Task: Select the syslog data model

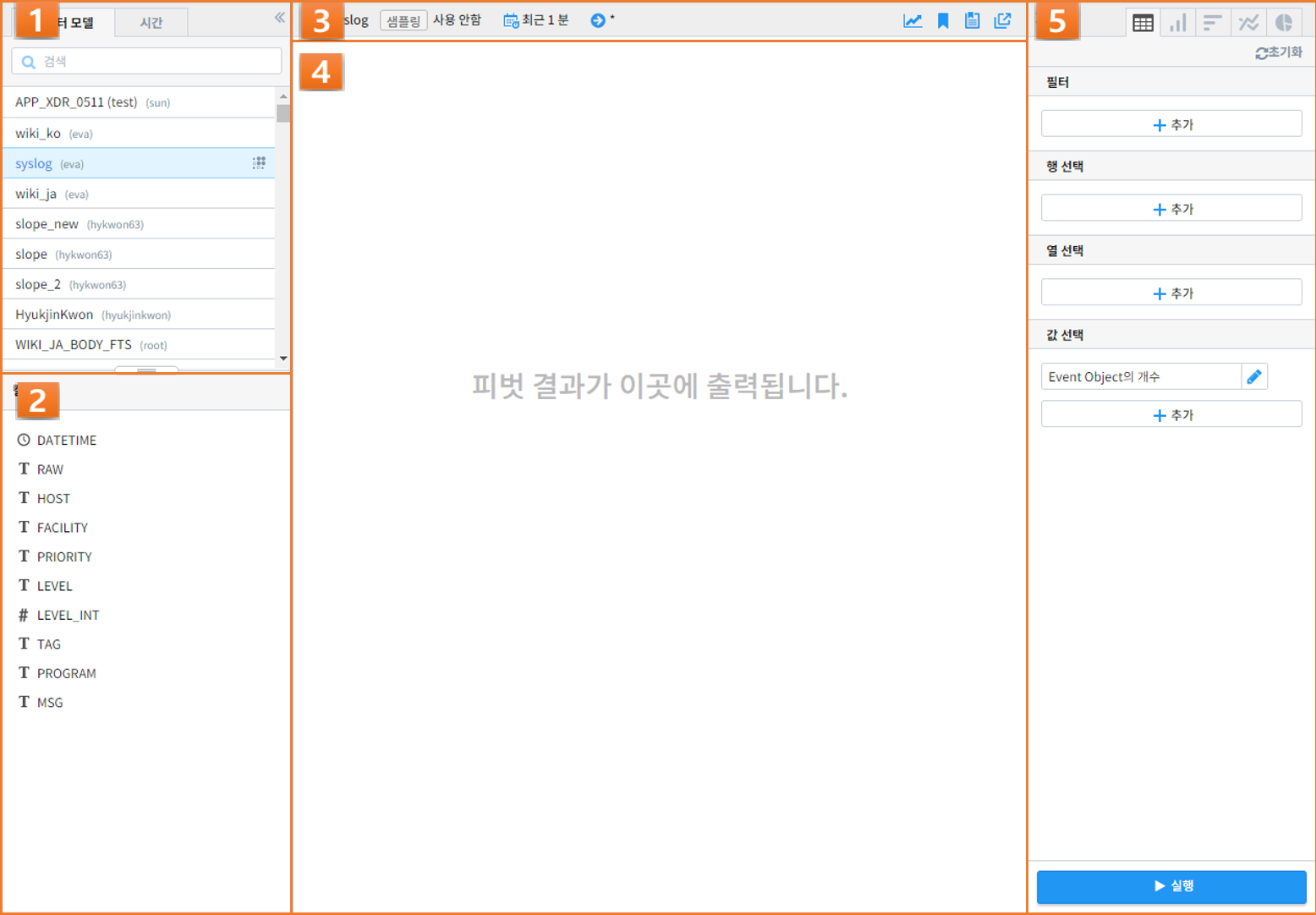Action: click(x=139, y=163)
